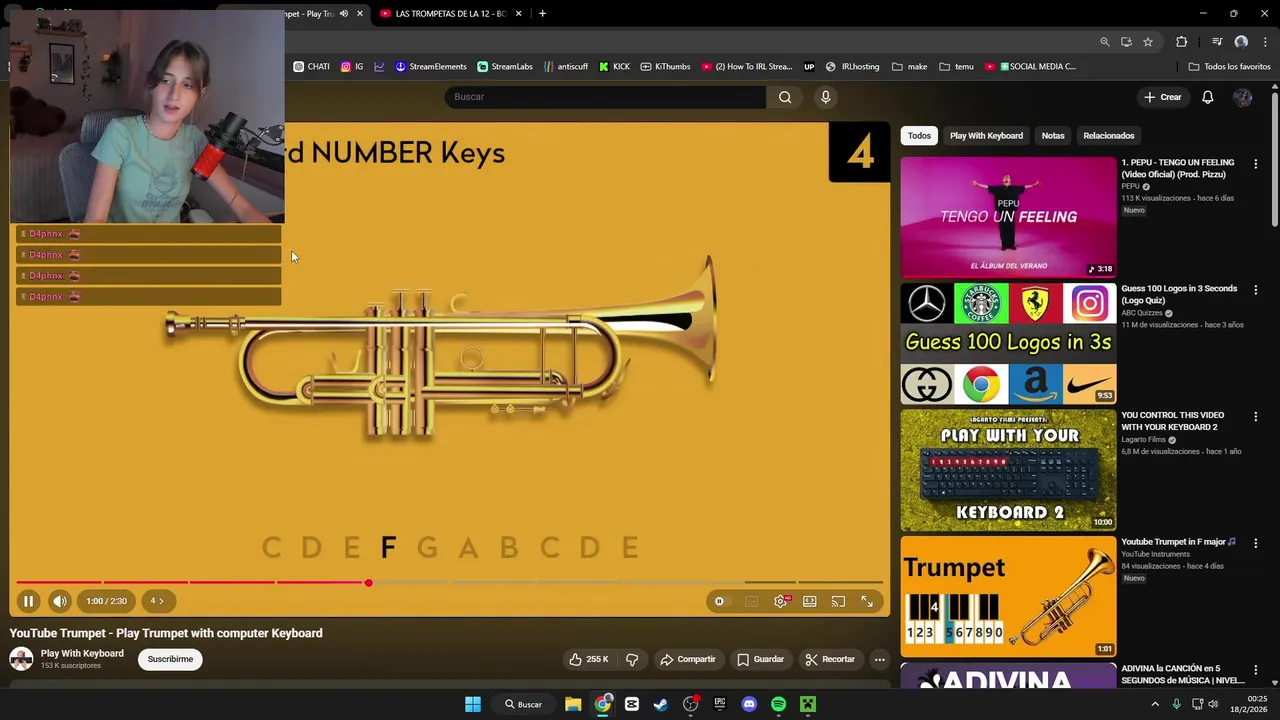Open player settings gear

pos(781,601)
